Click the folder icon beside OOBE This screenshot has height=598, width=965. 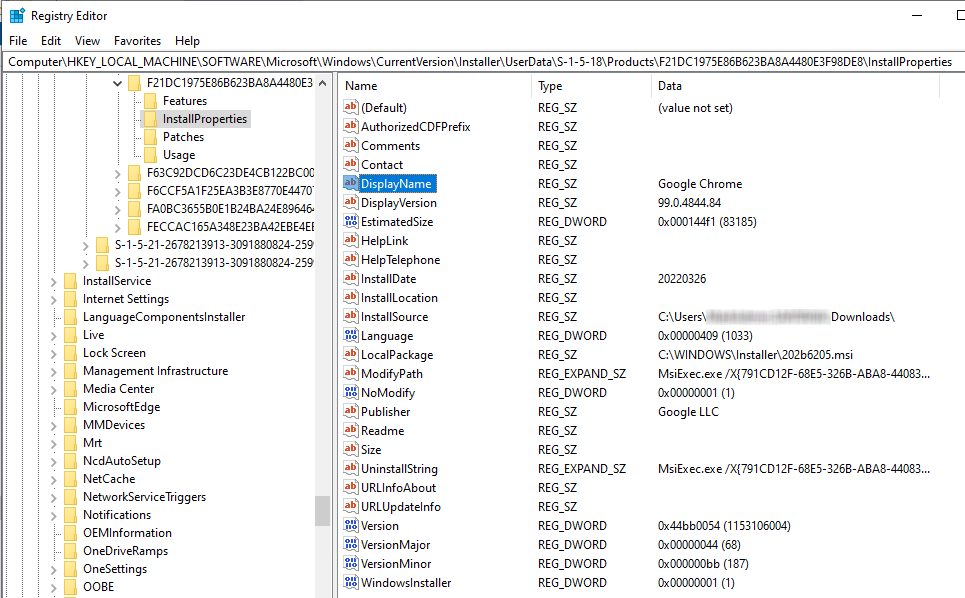[x=69, y=587]
